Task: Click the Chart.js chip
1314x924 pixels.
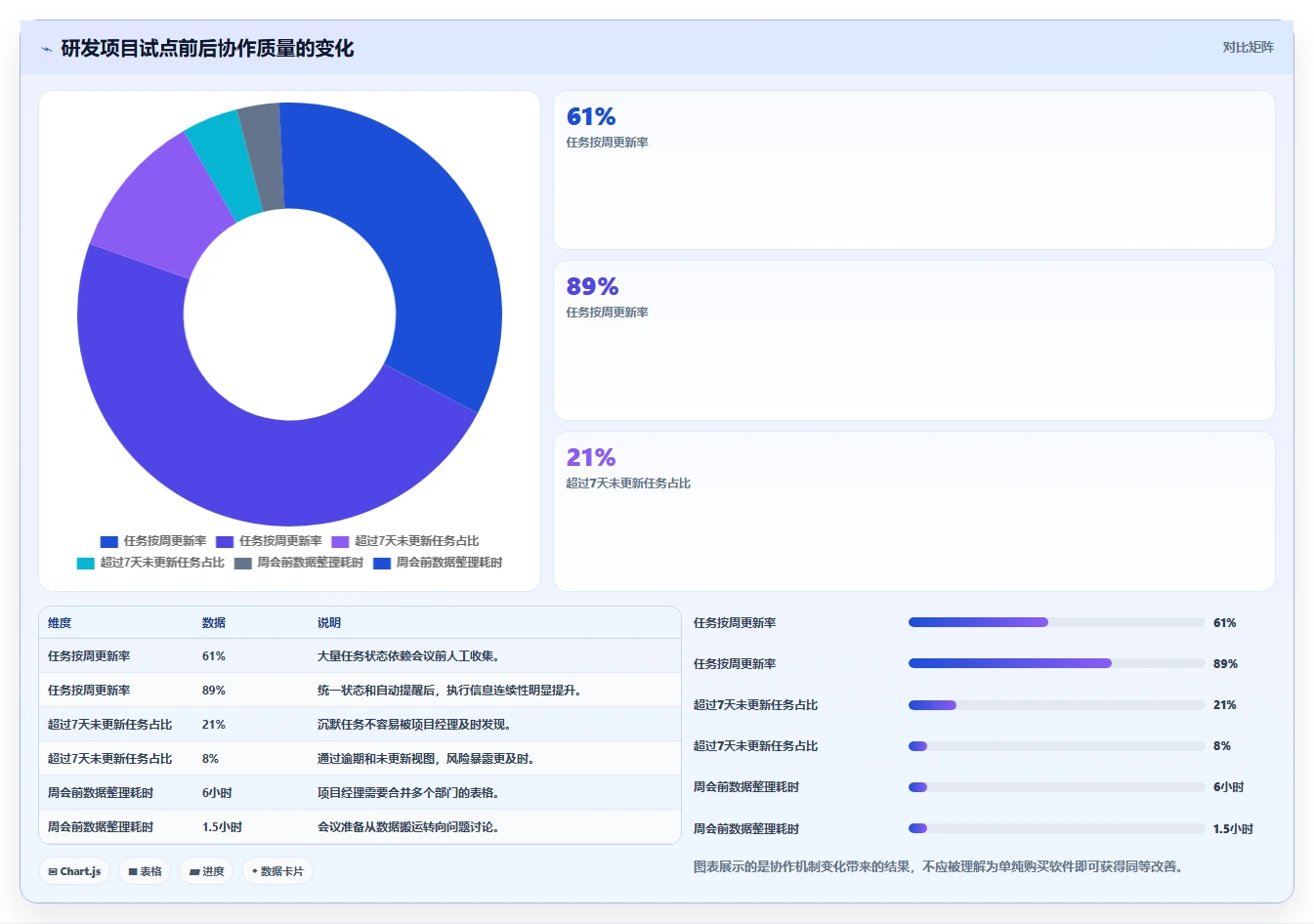Action: (75, 871)
